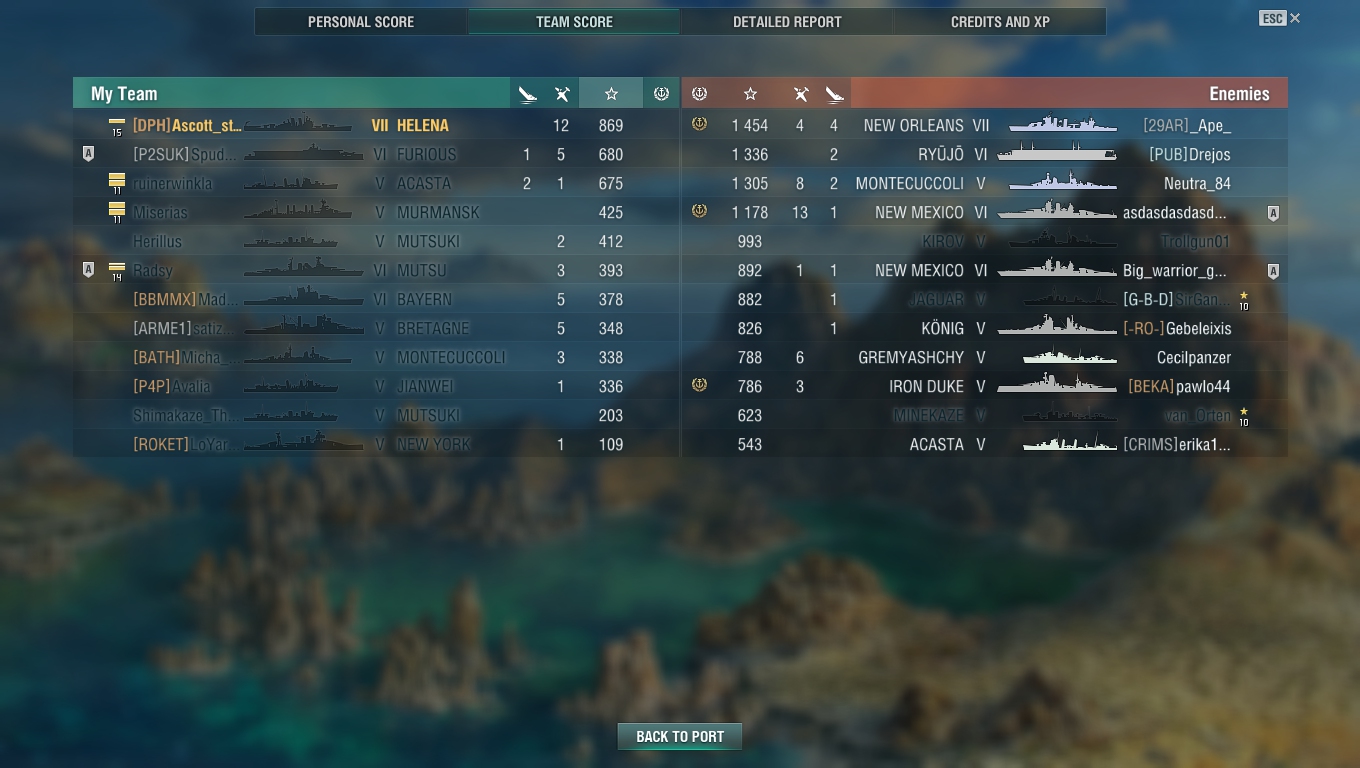Screen dimensions: 1360x768
Task: Open Credits and XP tab
Action: point(1000,22)
